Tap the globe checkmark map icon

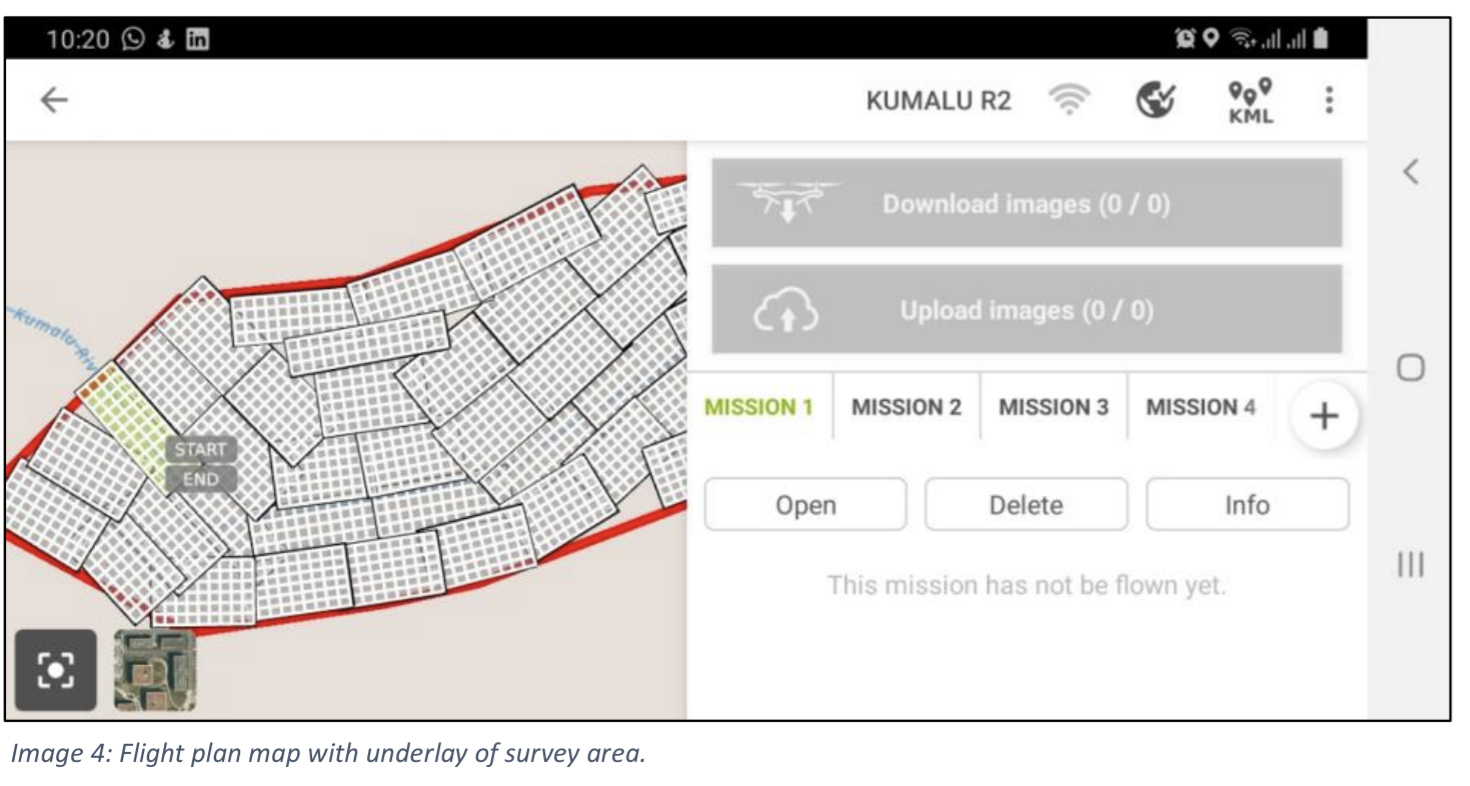(1155, 100)
